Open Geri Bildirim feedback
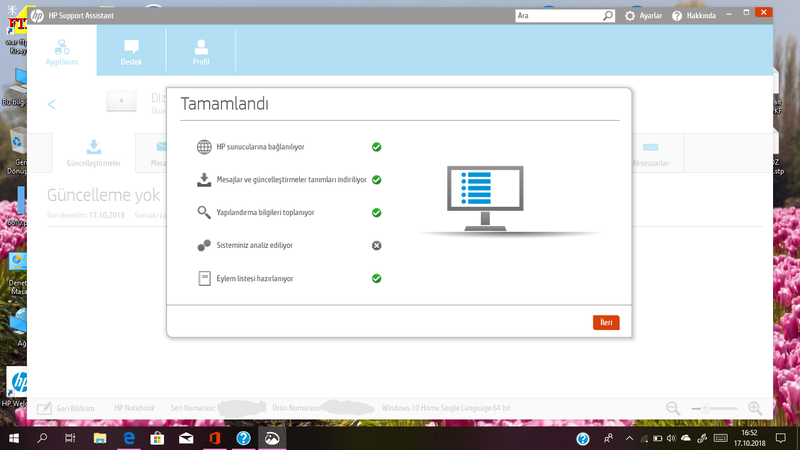 pos(66,408)
